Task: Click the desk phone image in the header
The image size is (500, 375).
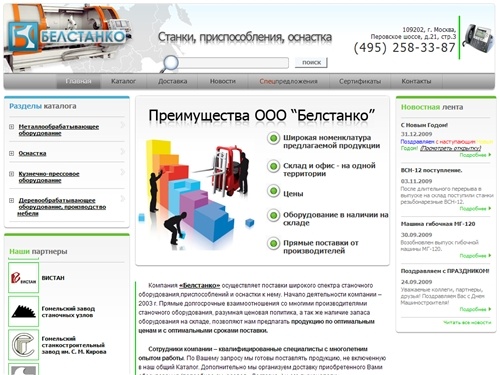Action: pos(478,38)
